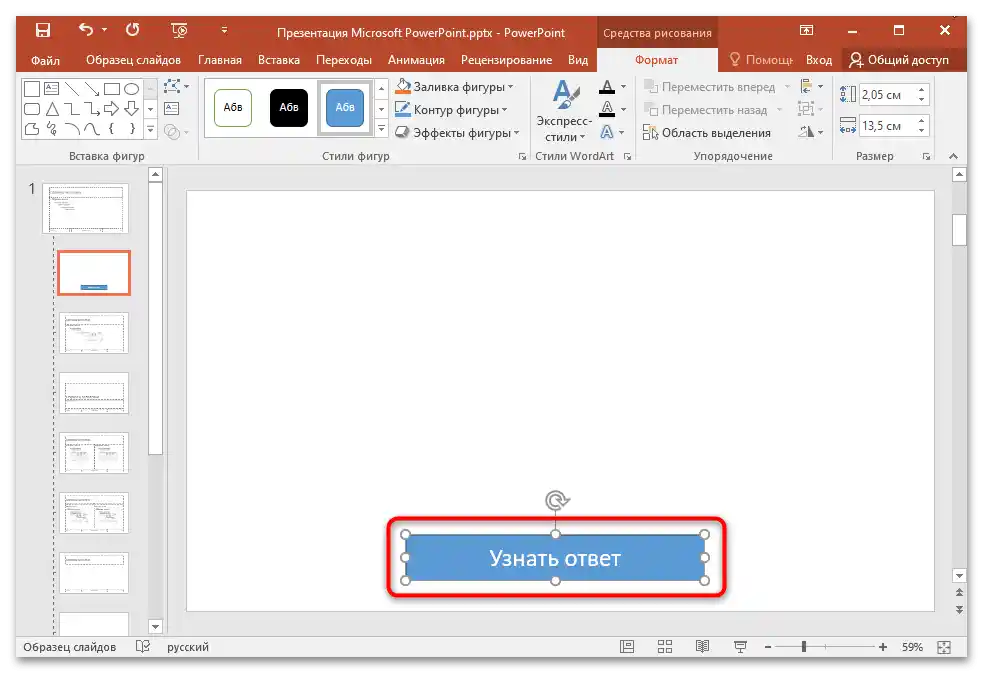Redo the last action
This screenshot has width=983, height=673.
click(x=132, y=30)
